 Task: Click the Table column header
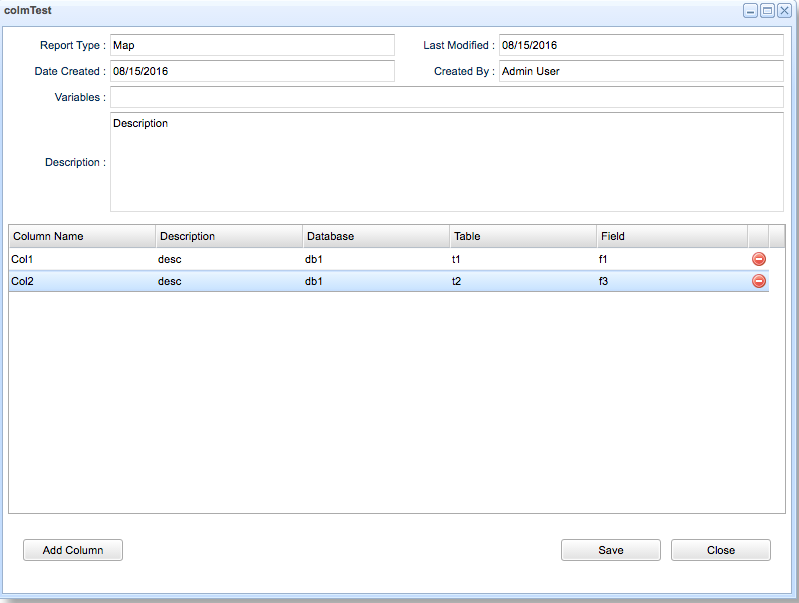523,236
